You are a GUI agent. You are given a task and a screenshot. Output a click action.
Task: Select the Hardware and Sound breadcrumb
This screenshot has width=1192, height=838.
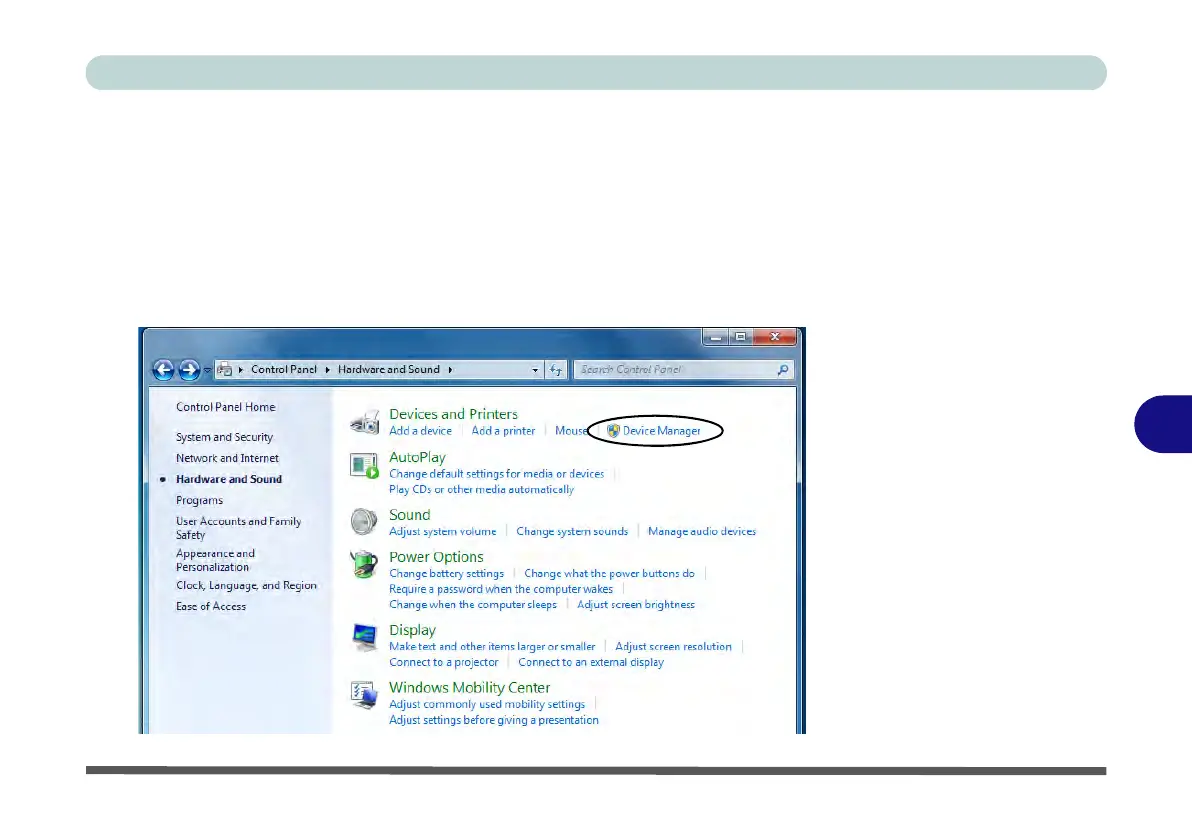click(388, 370)
